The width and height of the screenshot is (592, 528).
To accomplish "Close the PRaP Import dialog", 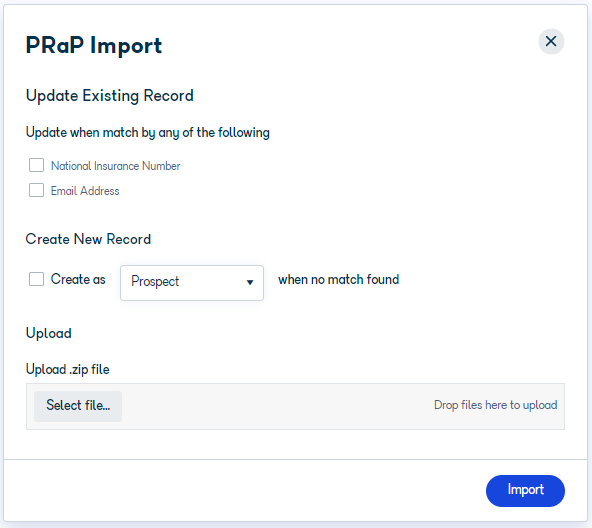I will click(x=551, y=41).
